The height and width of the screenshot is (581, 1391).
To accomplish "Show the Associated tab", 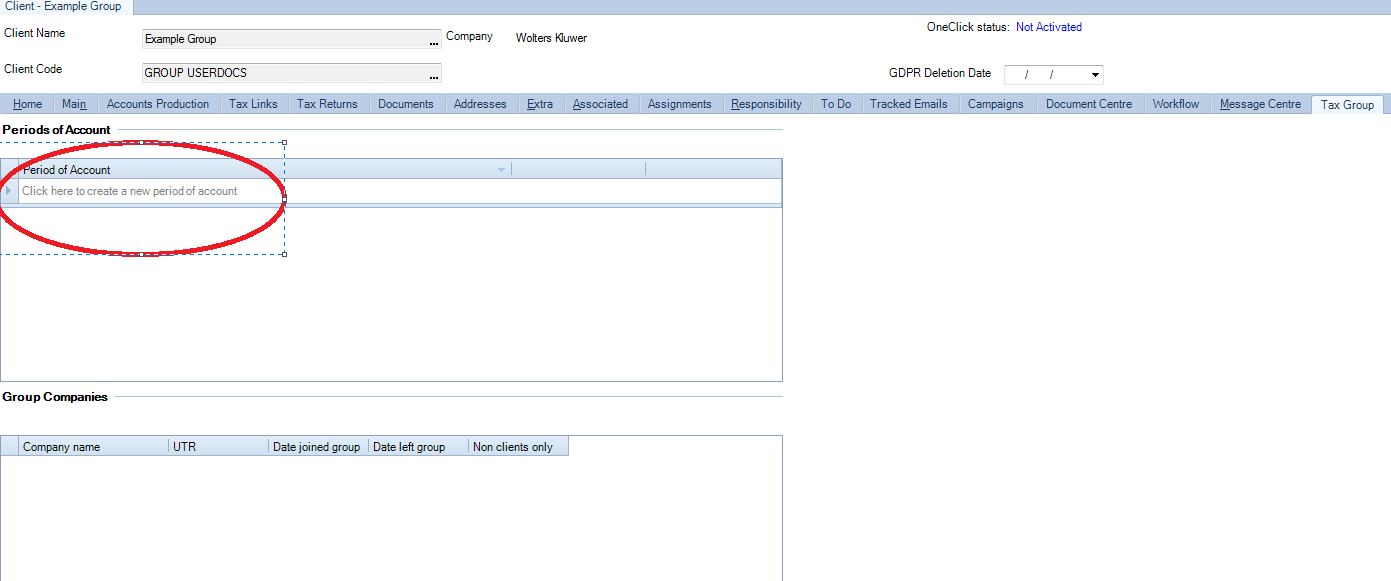I will click(x=600, y=104).
